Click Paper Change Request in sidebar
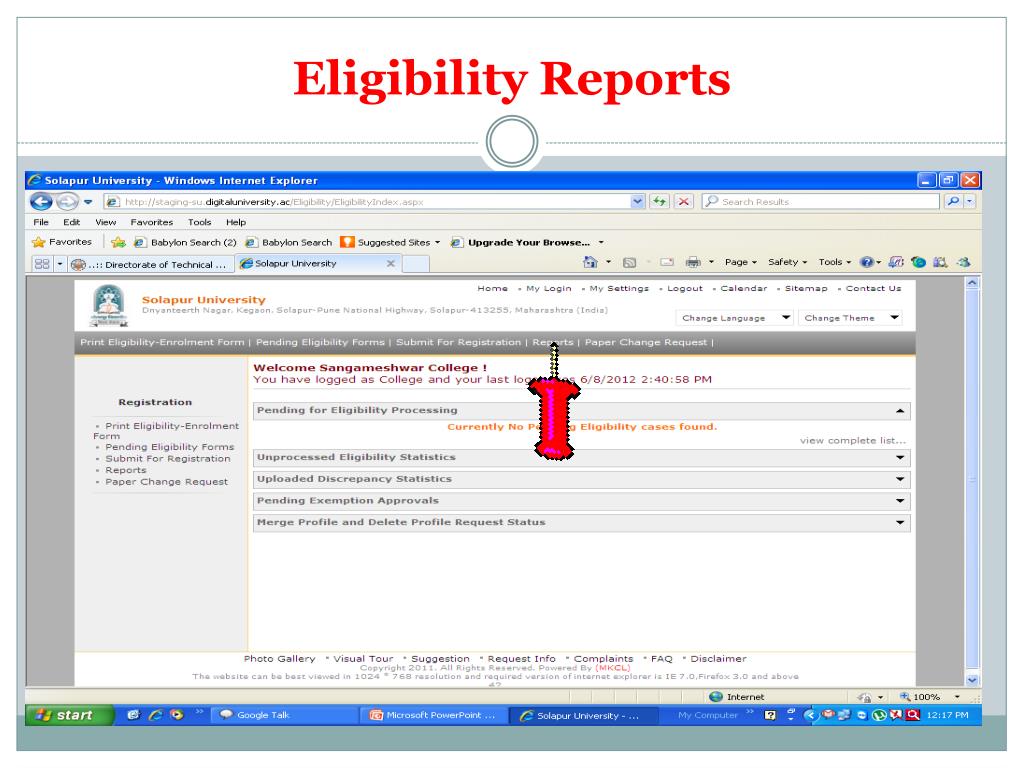Screen dimensions: 1024x768 pos(167,482)
